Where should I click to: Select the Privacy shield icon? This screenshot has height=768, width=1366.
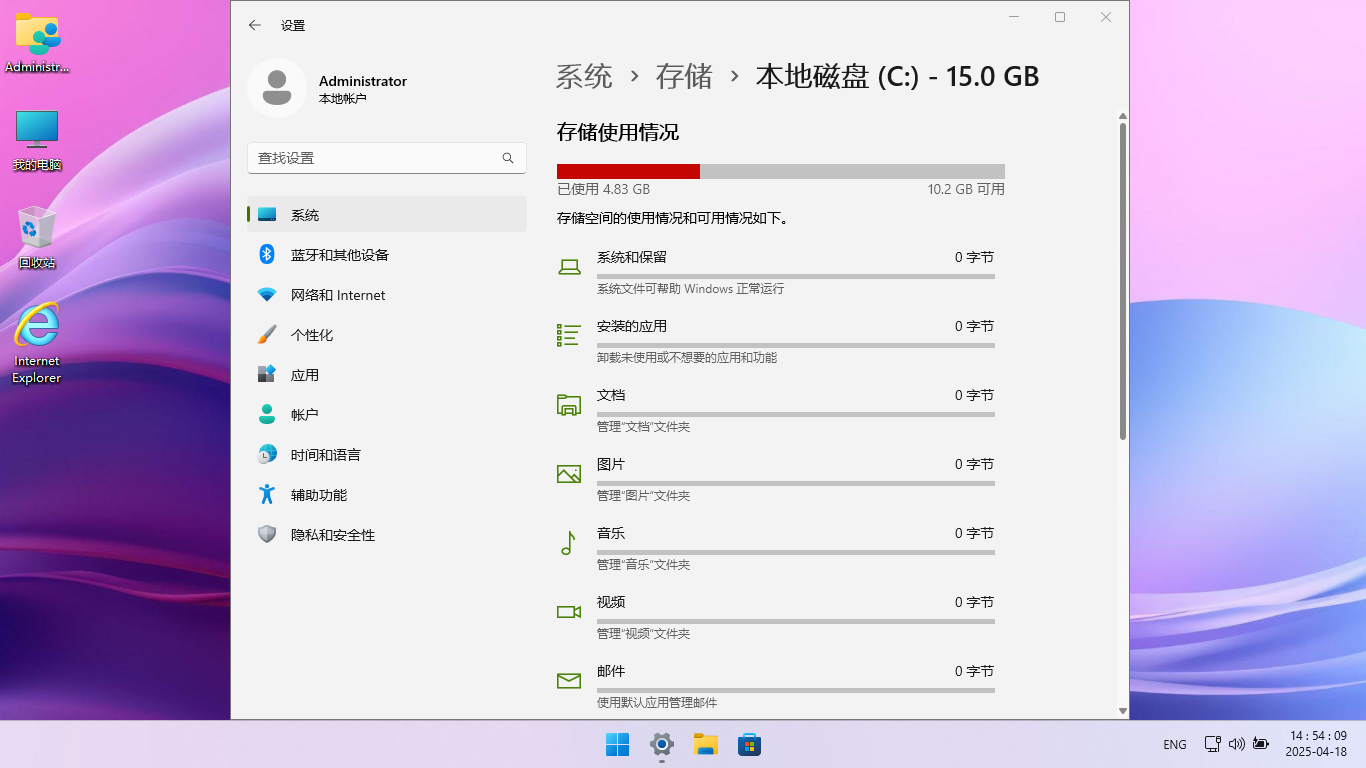click(x=267, y=534)
